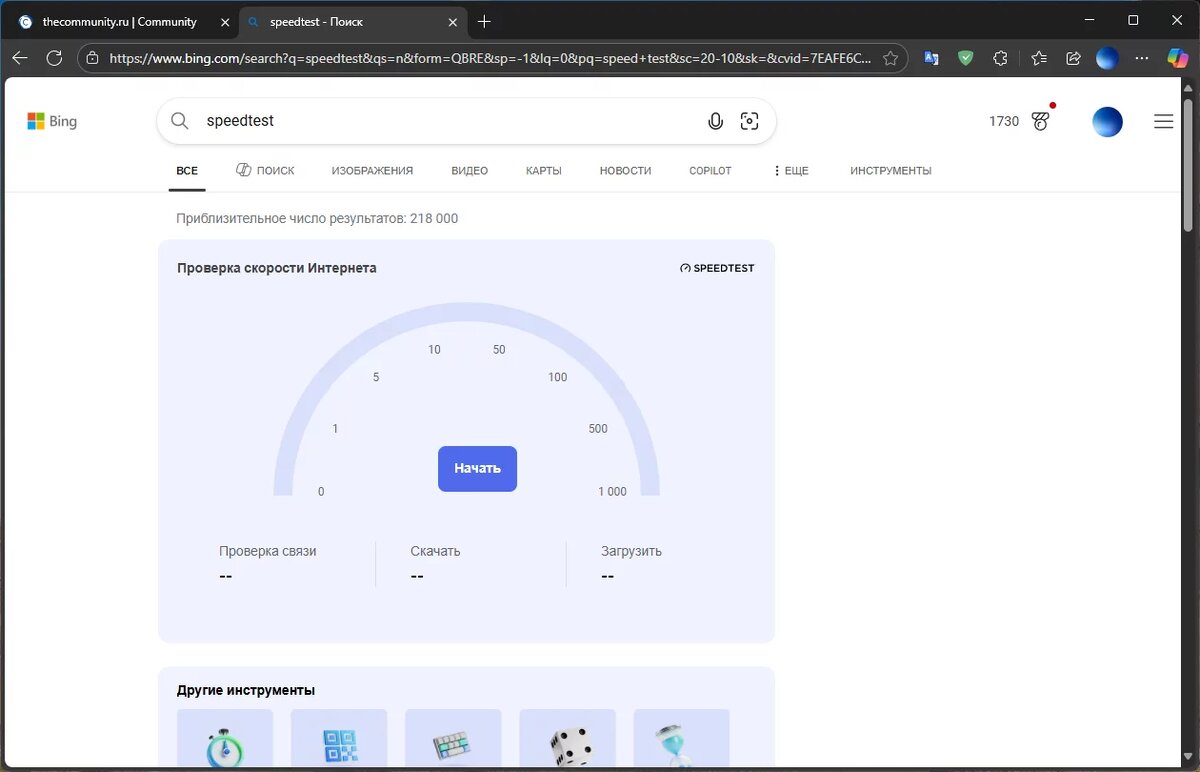Switch to ИЗОБРАЖЕНИЯ results
The height and width of the screenshot is (772, 1200).
372,171
